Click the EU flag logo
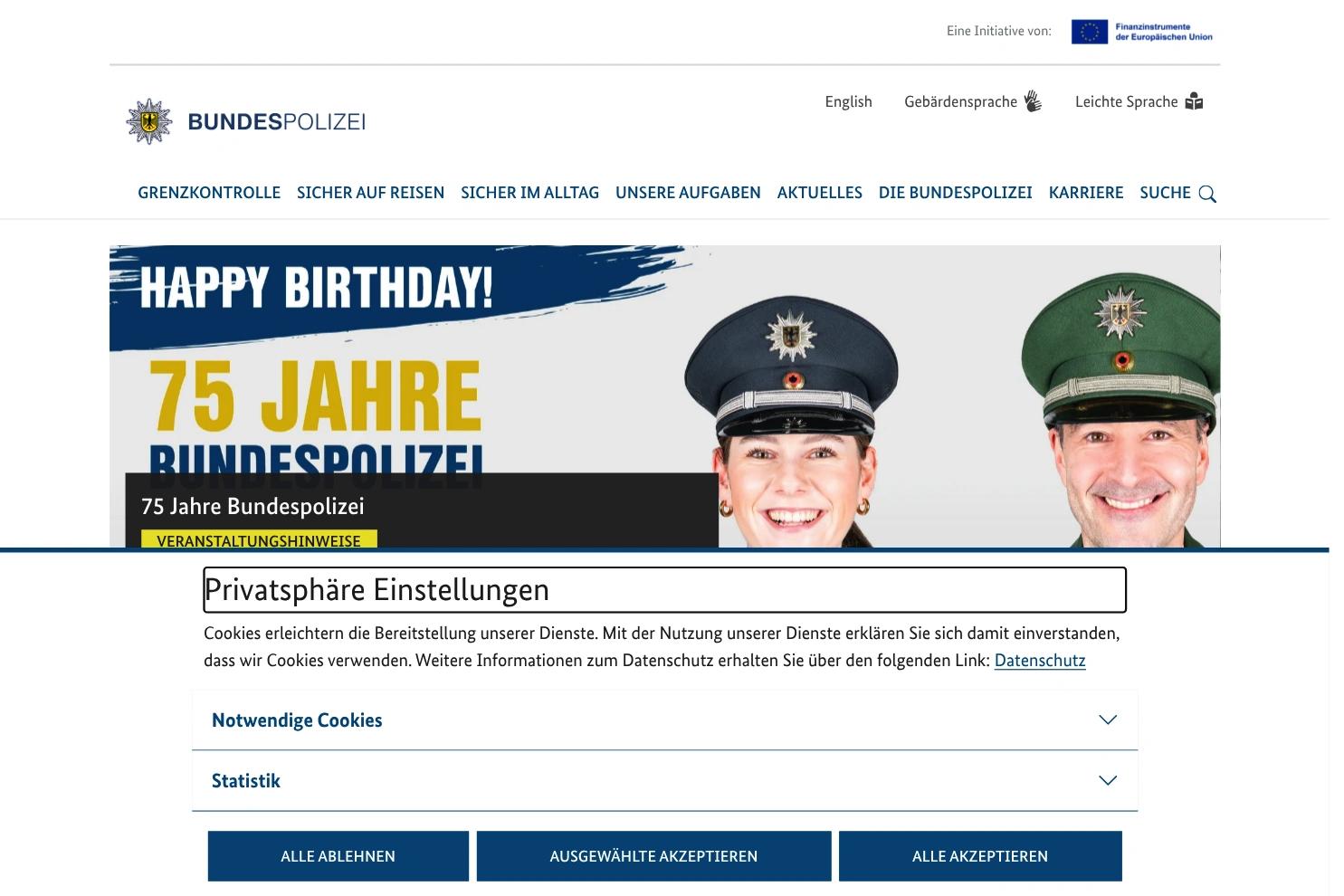This screenshot has width=1344, height=896. click(x=1090, y=32)
